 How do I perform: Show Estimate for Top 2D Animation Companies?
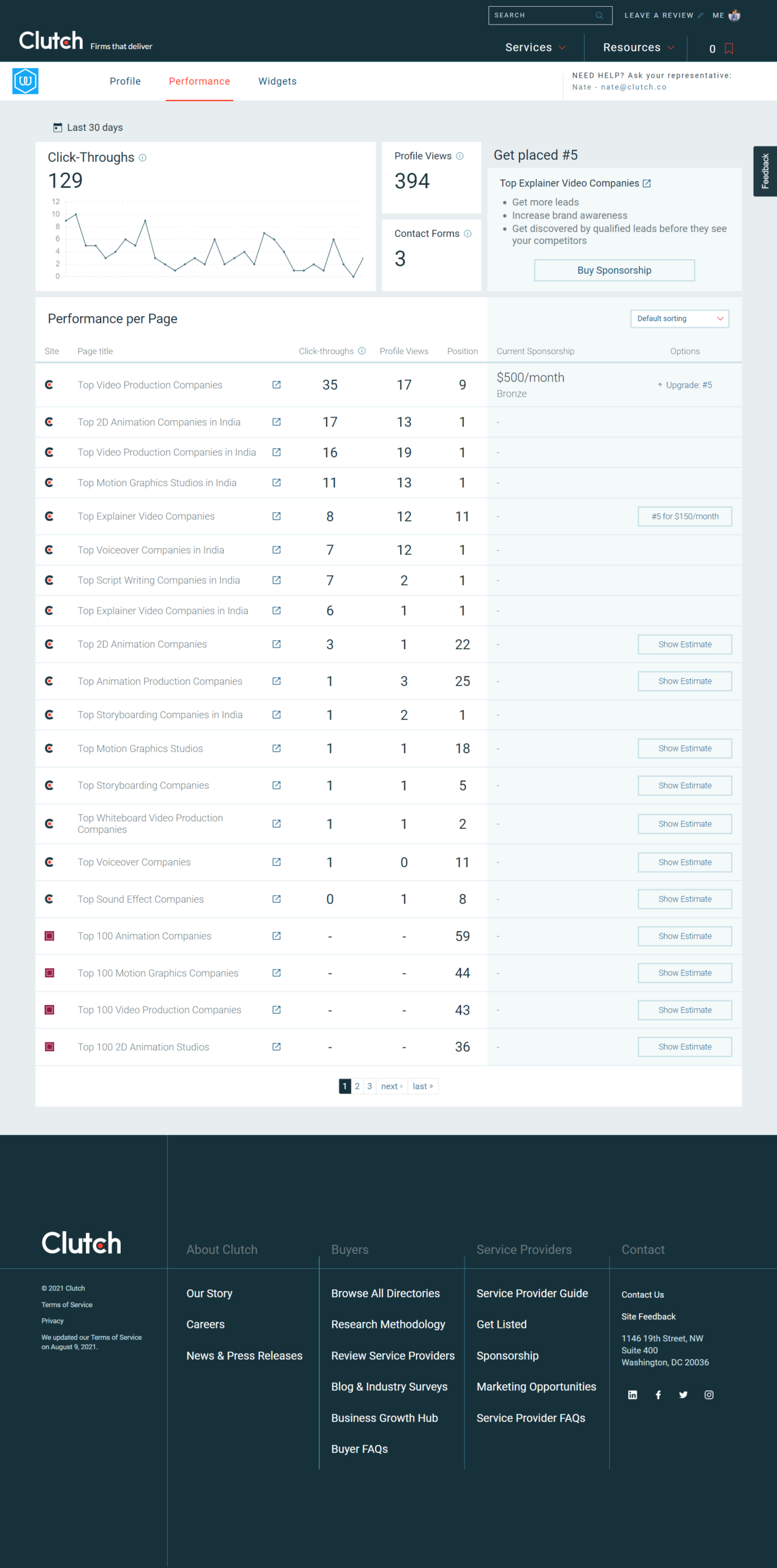[684, 644]
